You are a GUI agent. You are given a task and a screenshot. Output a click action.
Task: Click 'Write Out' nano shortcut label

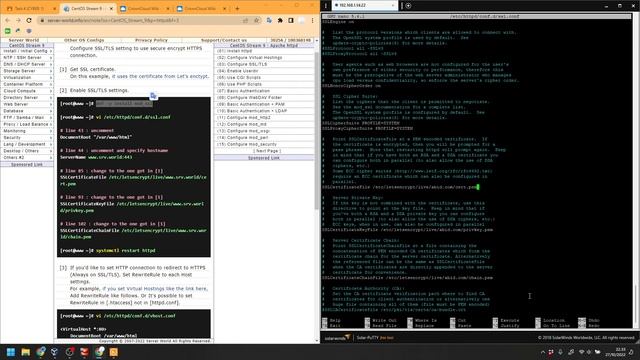384,320
